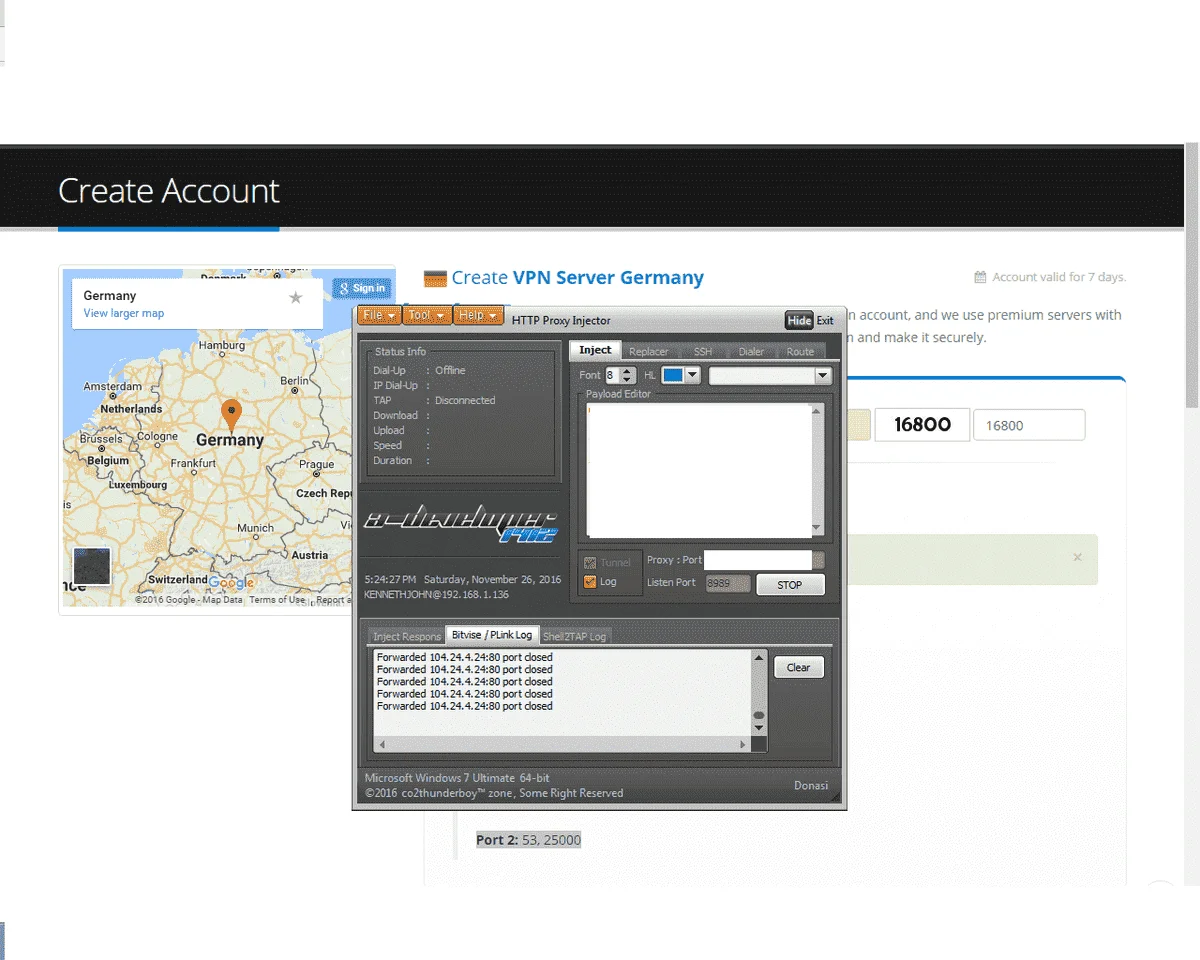Click the calendar icon beside Account valid text

click(980, 277)
